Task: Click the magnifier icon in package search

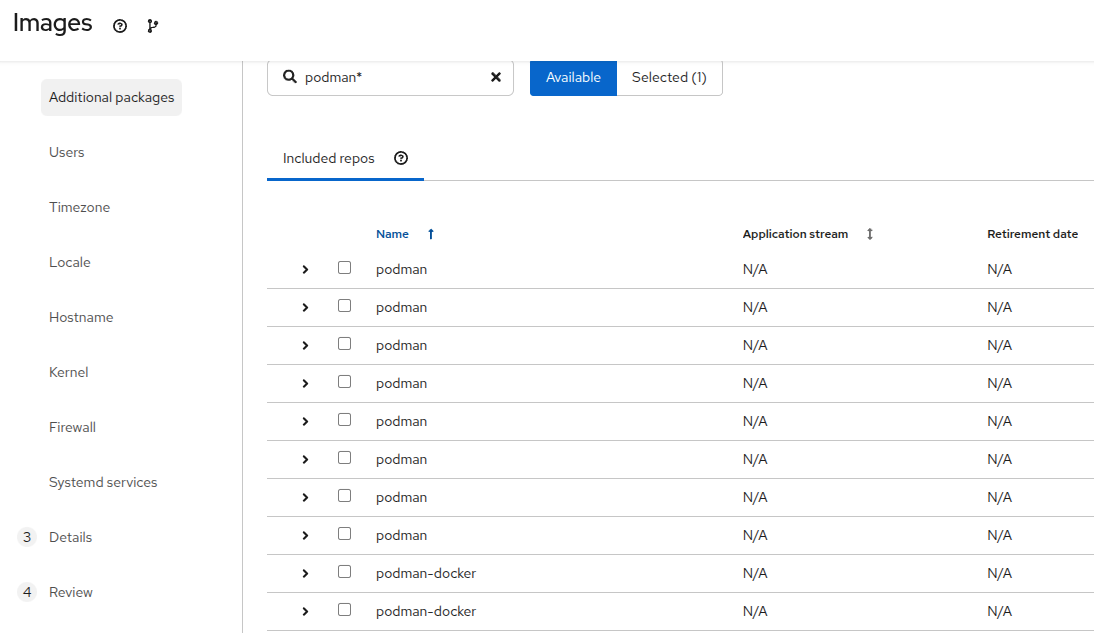Action: [x=290, y=77]
